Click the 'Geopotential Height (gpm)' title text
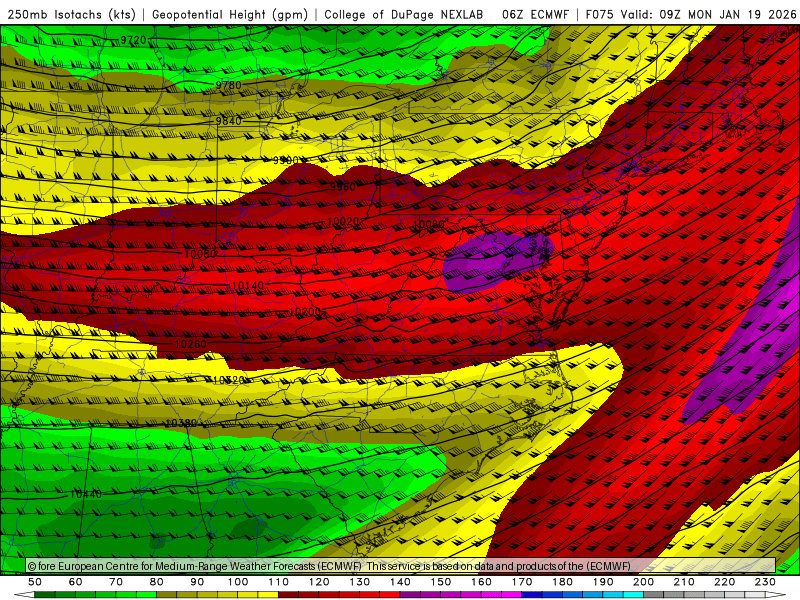This screenshot has width=800, height=600. pyautogui.click(x=230, y=15)
